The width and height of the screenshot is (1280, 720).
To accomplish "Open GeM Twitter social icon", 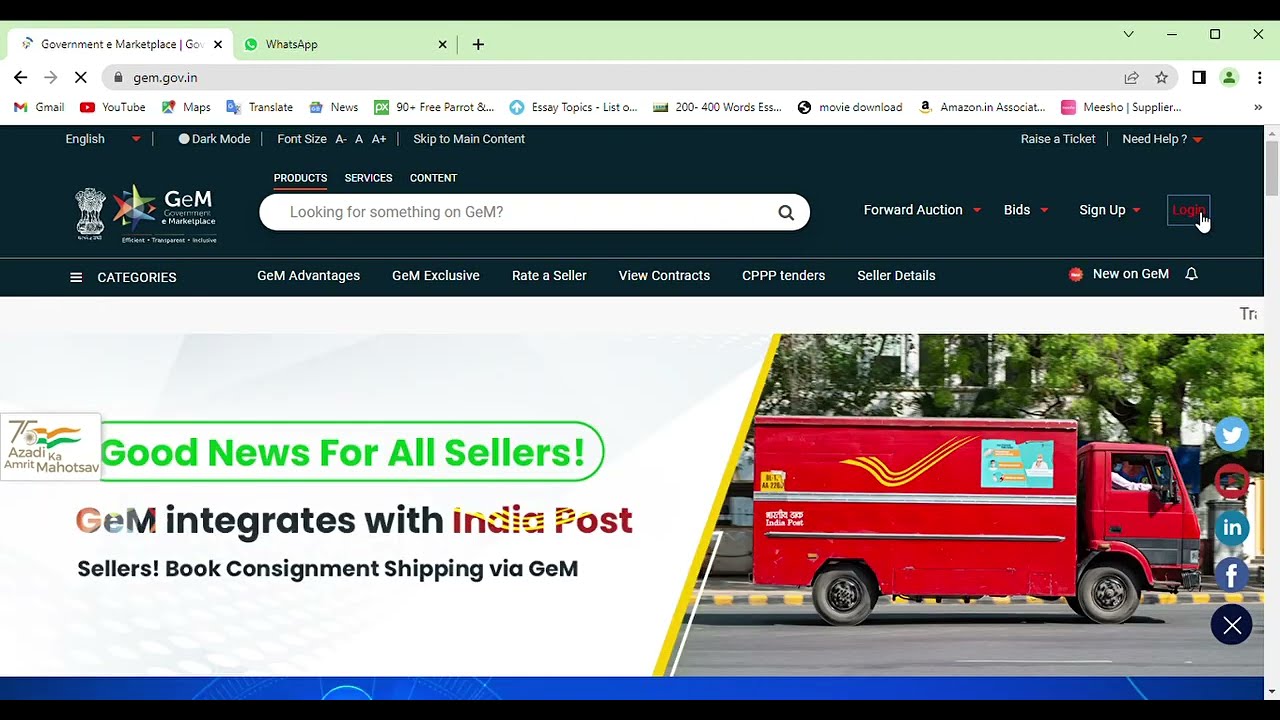I will click(1232, 435).
